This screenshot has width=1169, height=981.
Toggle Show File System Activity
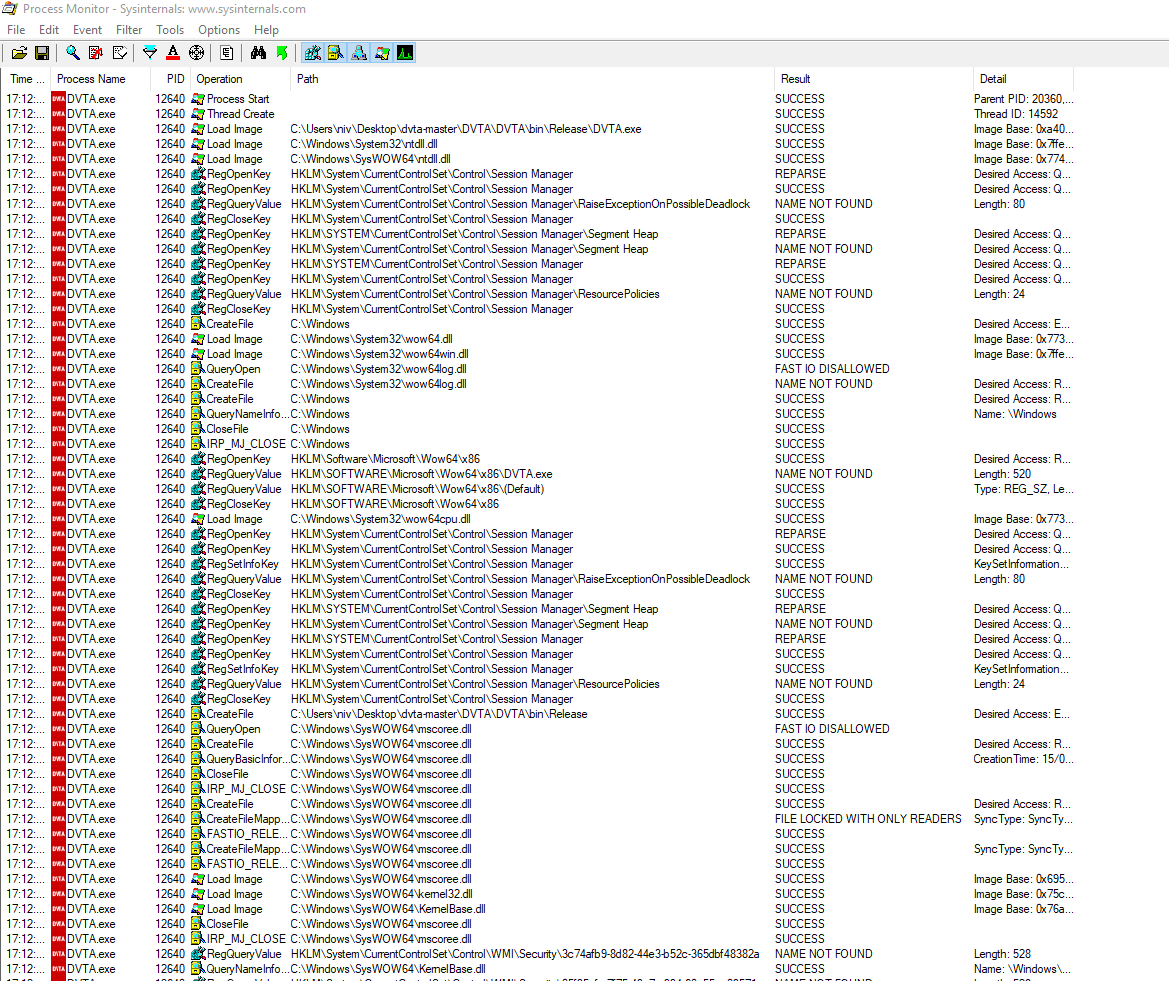click(335, 53)
